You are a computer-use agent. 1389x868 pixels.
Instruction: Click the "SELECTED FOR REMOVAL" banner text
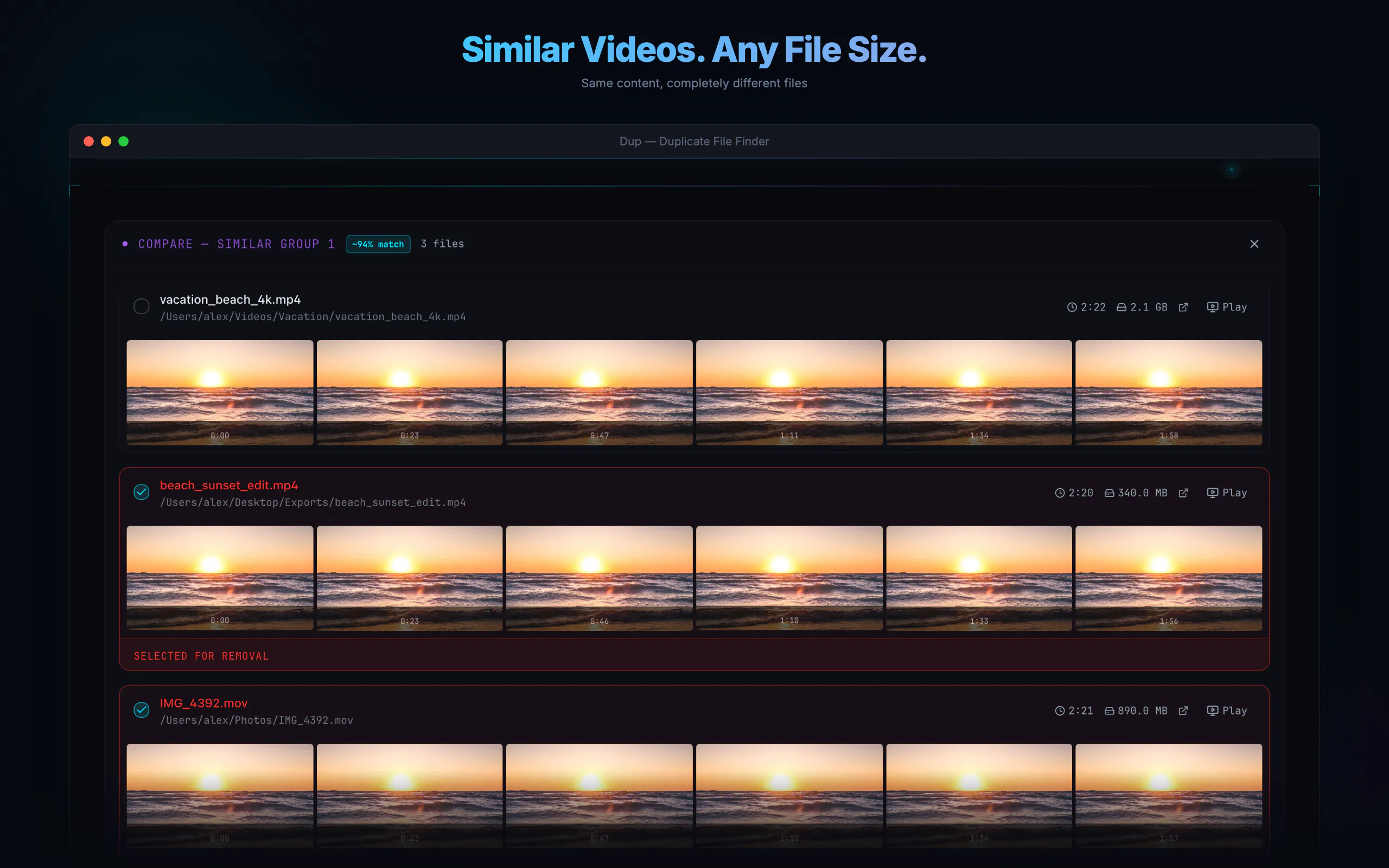coord(201,656)
